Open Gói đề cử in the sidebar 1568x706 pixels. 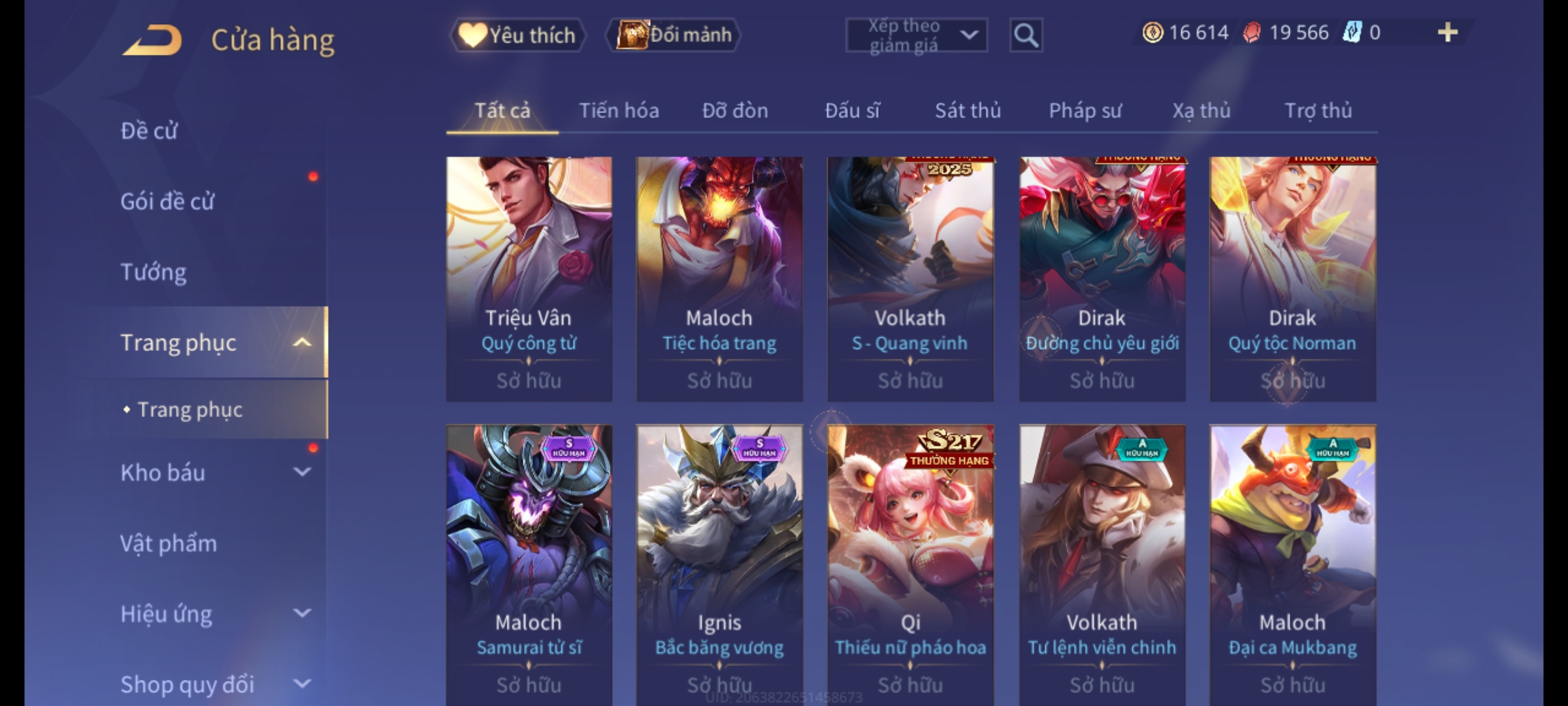pyautogui.click(x=167, y=201)
